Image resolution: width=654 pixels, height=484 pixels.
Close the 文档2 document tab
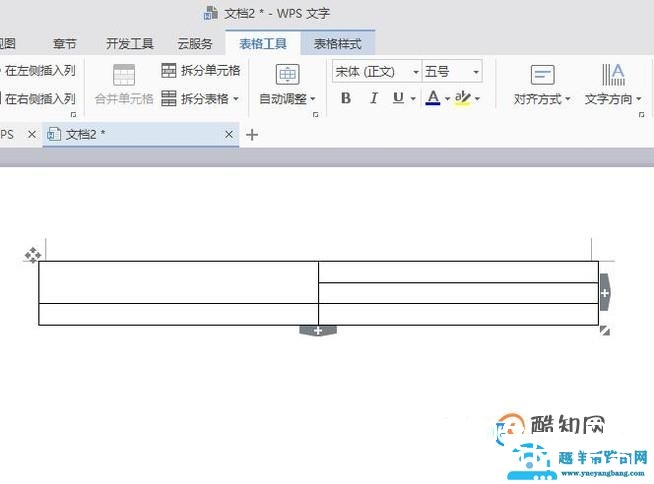click(229, 134)
